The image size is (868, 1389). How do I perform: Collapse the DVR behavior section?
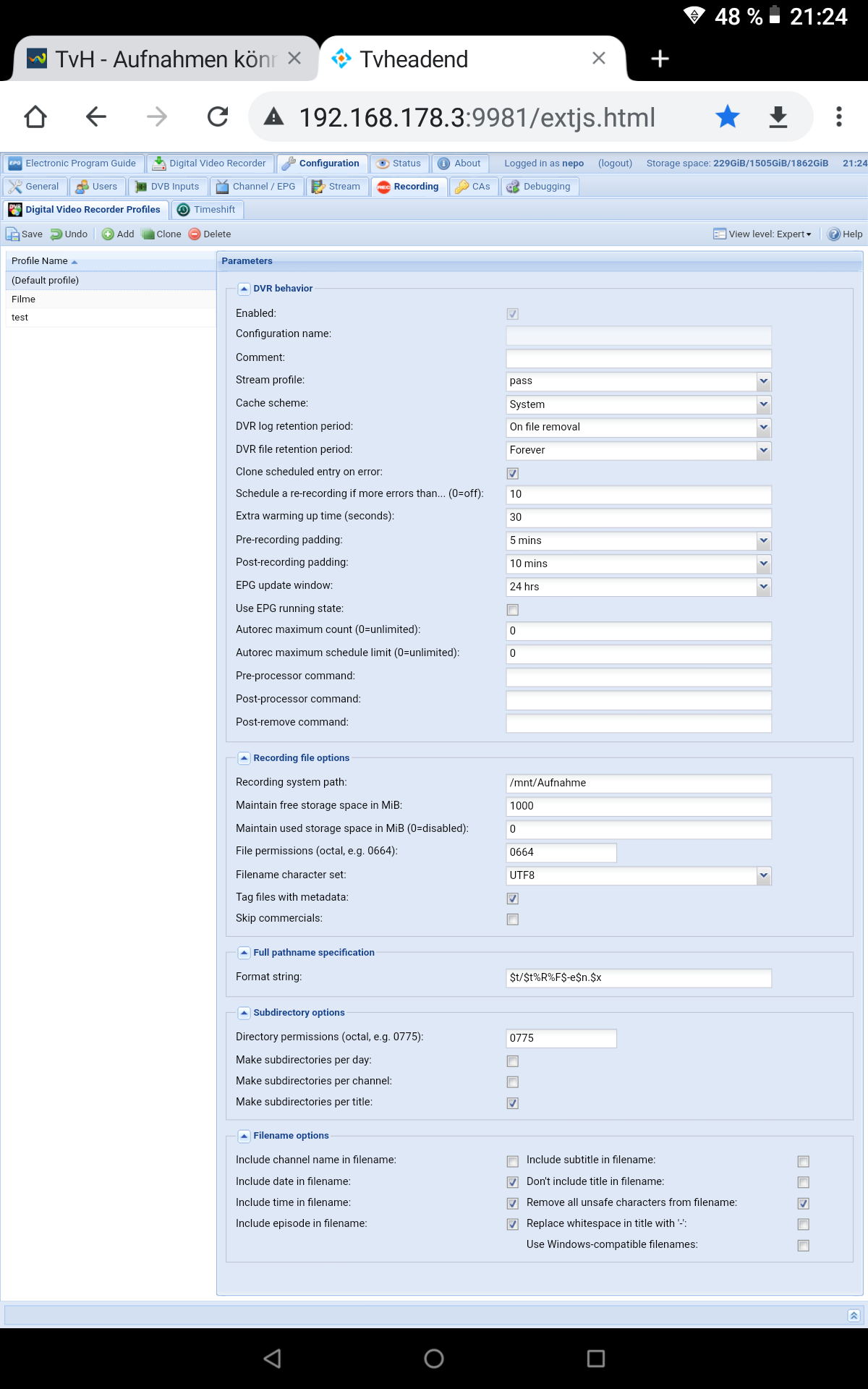pos(244,289)
